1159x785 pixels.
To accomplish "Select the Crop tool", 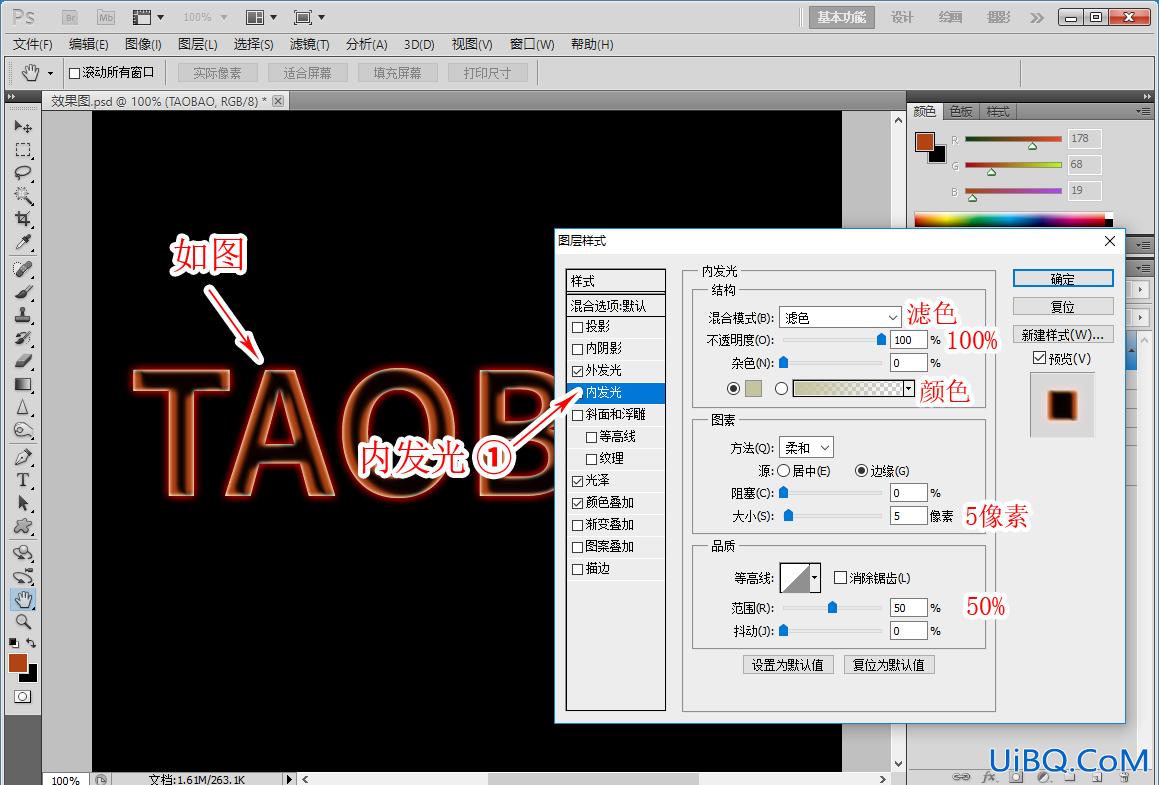I will coord(23,219).
